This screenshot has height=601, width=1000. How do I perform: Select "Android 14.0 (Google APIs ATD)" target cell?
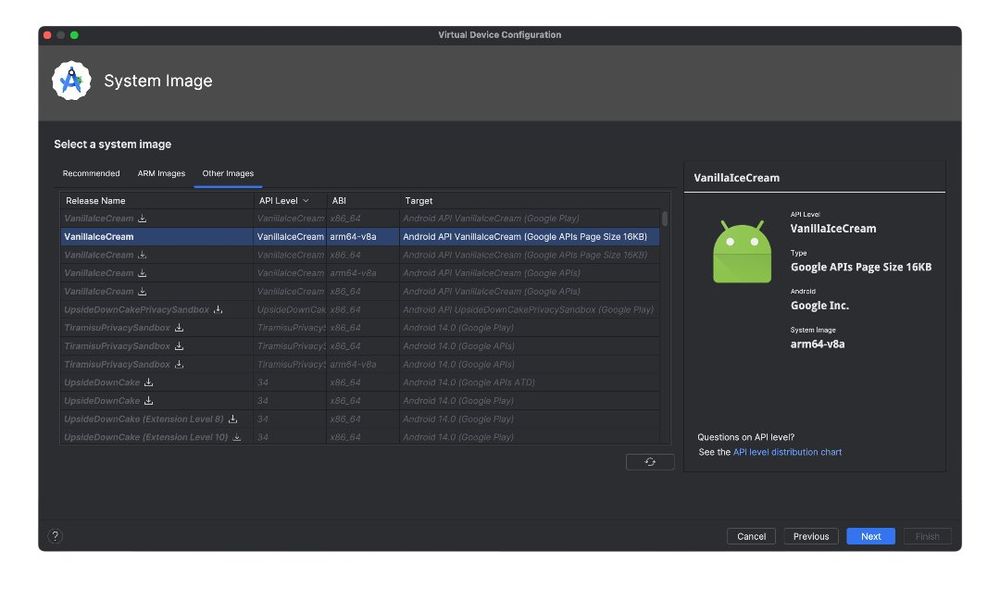pos(469,382)
